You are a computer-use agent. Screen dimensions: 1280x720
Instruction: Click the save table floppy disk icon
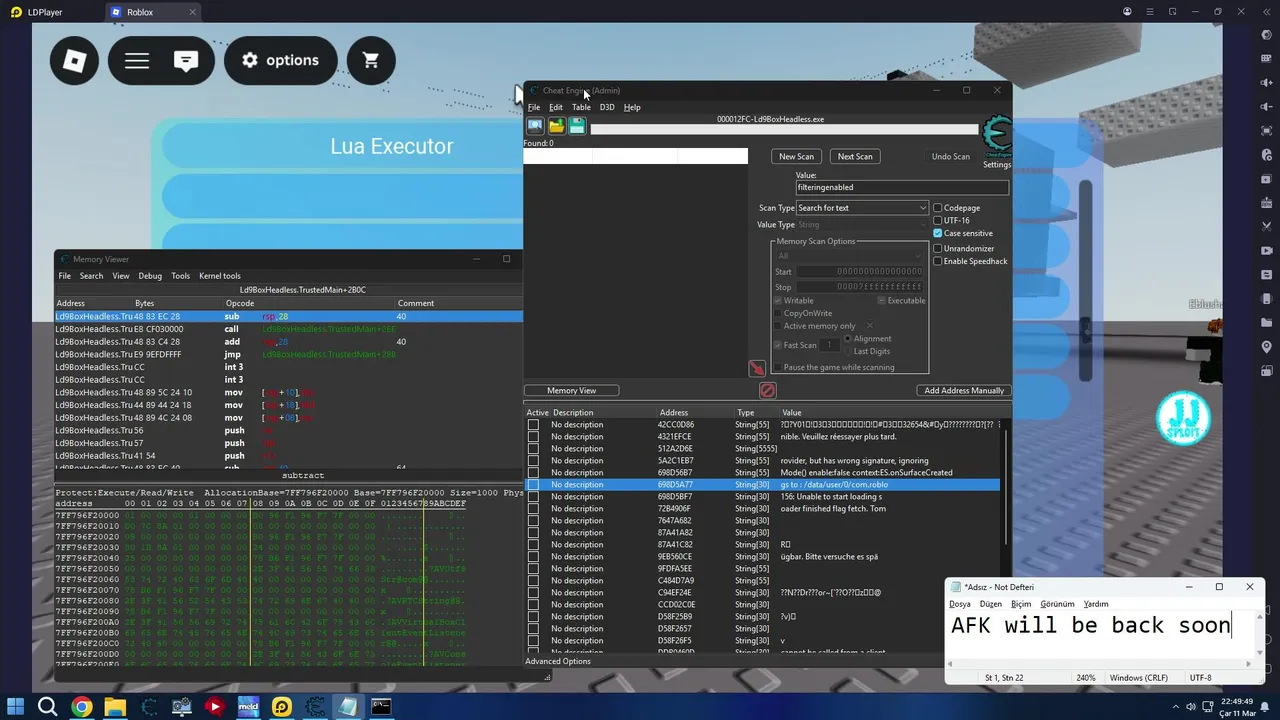pos(577,126)
